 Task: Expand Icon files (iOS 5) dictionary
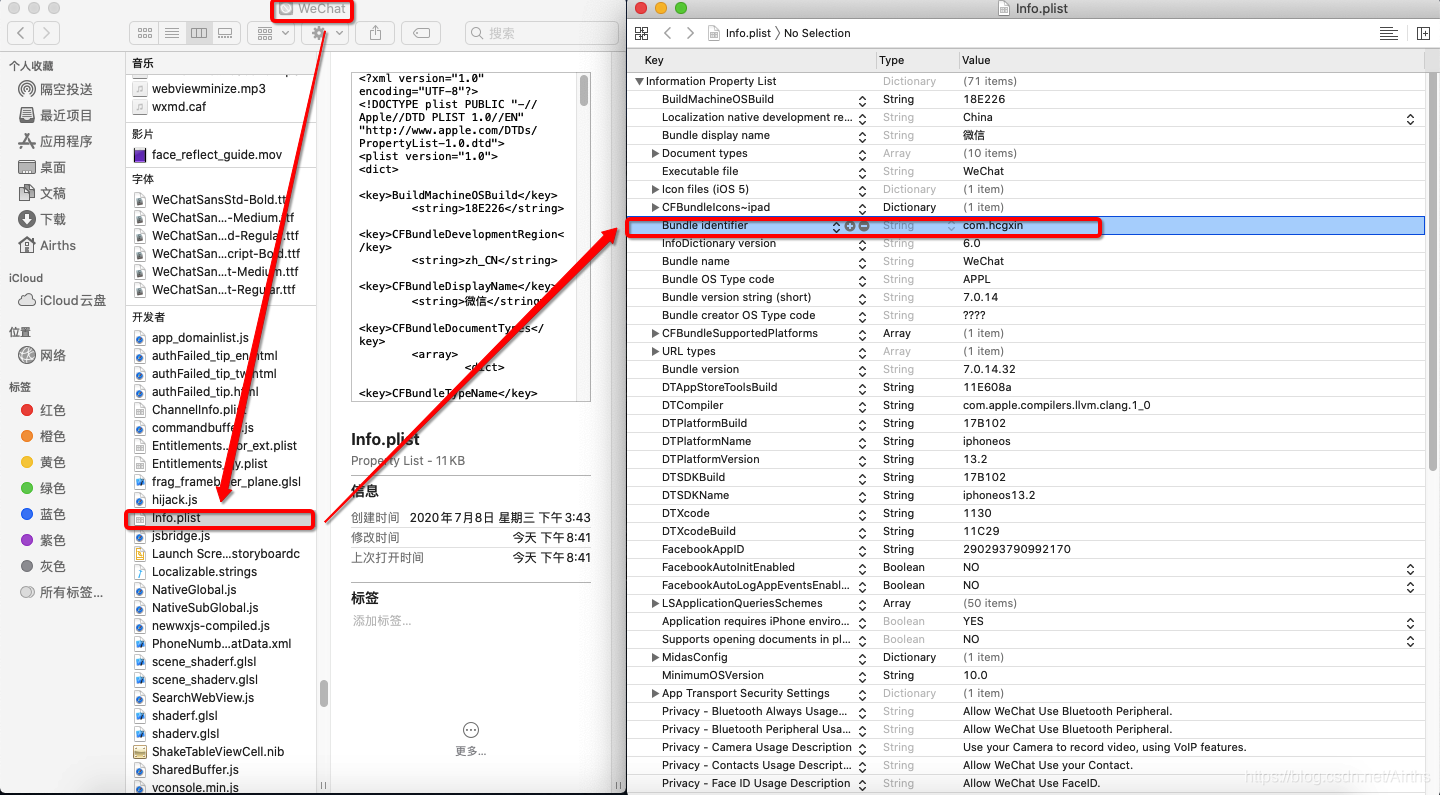point(655,189)
